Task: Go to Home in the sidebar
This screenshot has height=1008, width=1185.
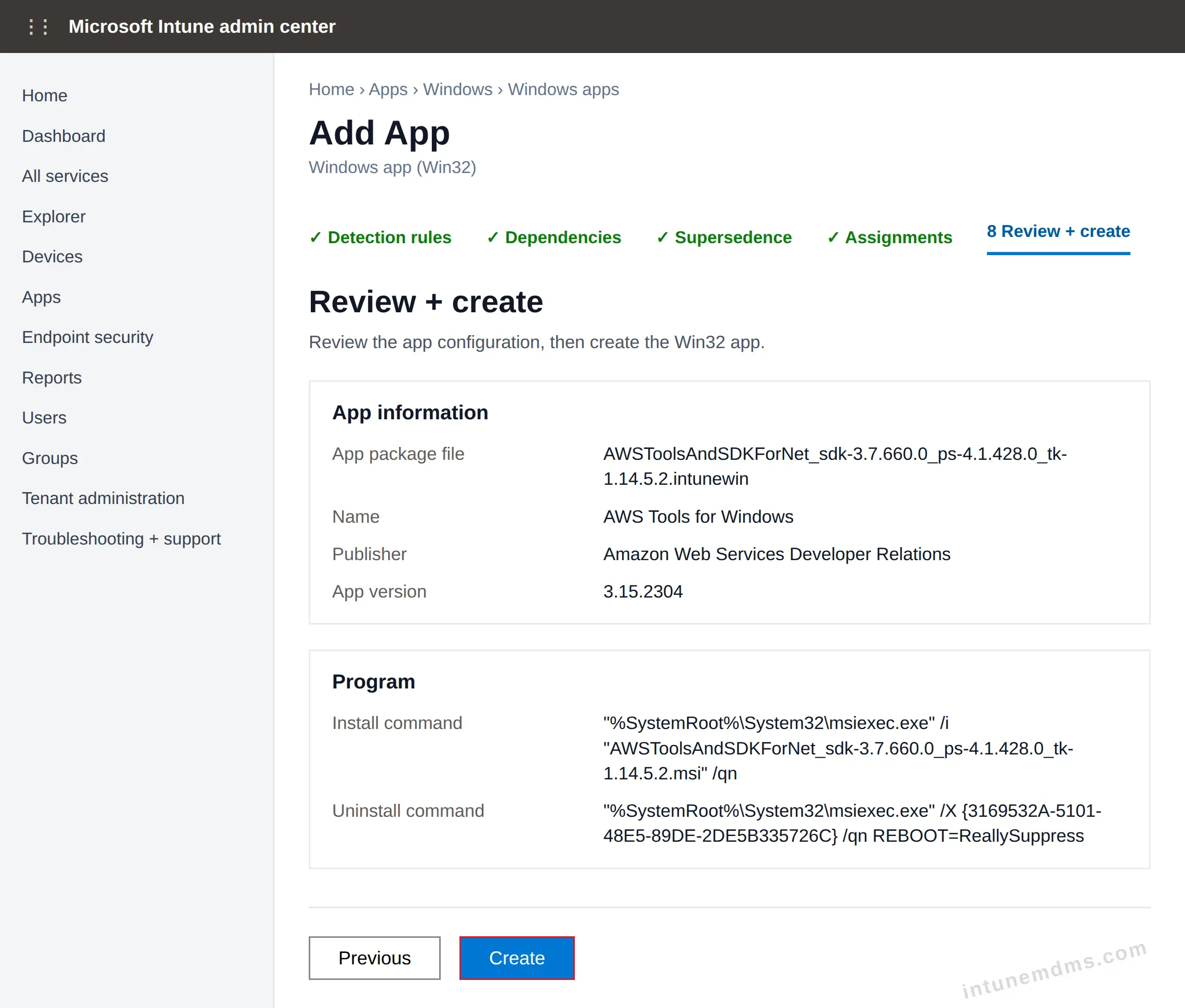Action: 45,96
